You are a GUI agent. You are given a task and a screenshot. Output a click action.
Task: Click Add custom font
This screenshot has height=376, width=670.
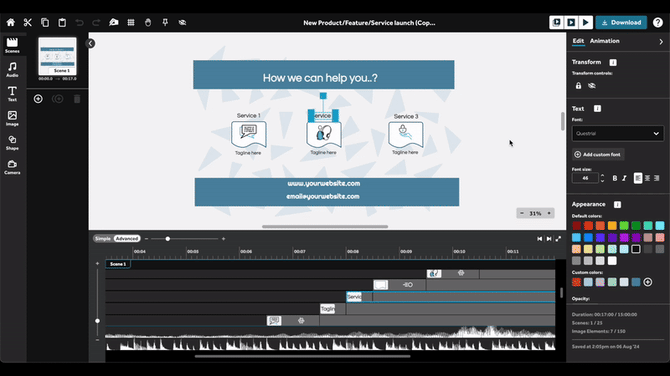[598, 154]
